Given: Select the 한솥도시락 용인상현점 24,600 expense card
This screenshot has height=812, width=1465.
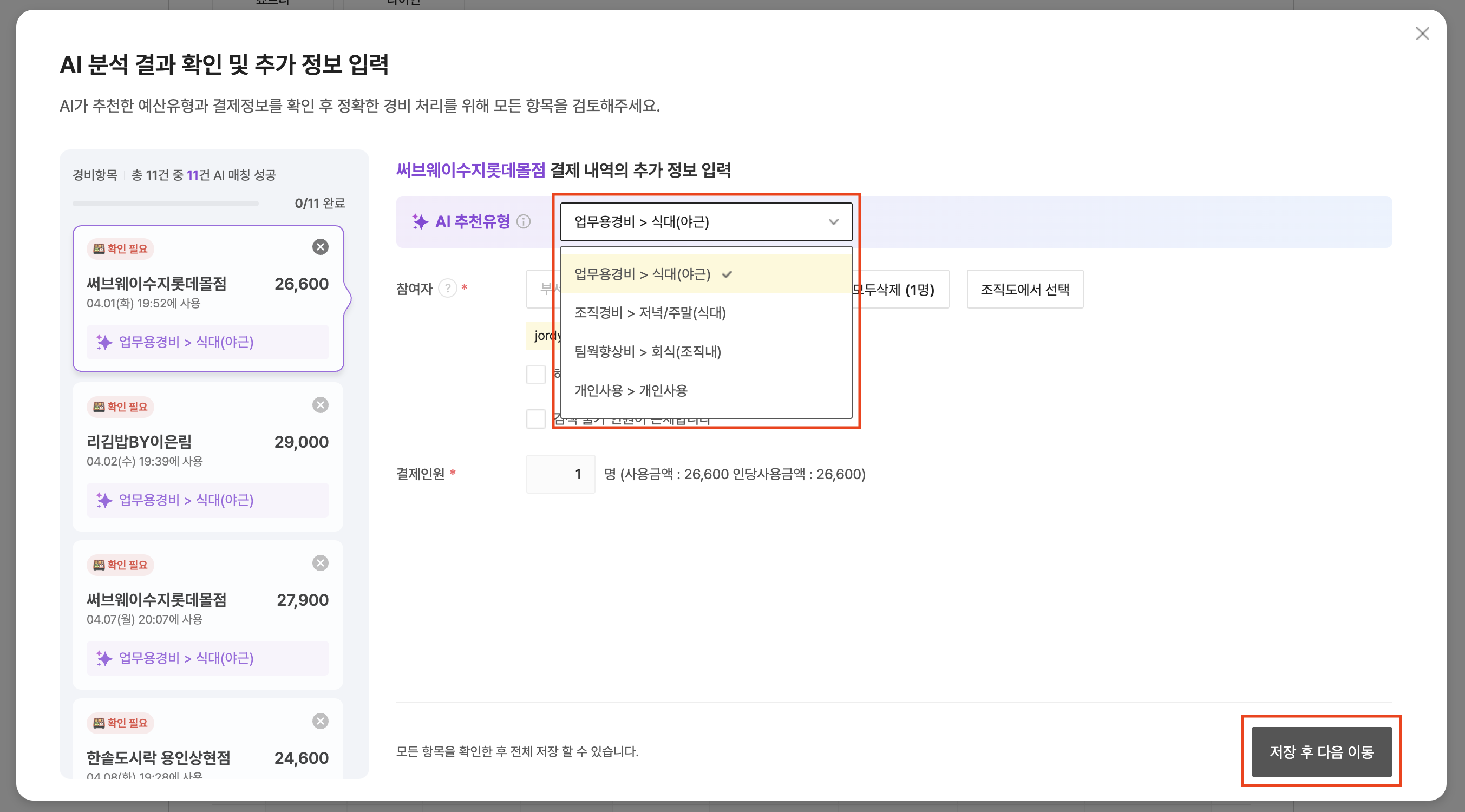Looking at the screenshot, I should [208, 739].
